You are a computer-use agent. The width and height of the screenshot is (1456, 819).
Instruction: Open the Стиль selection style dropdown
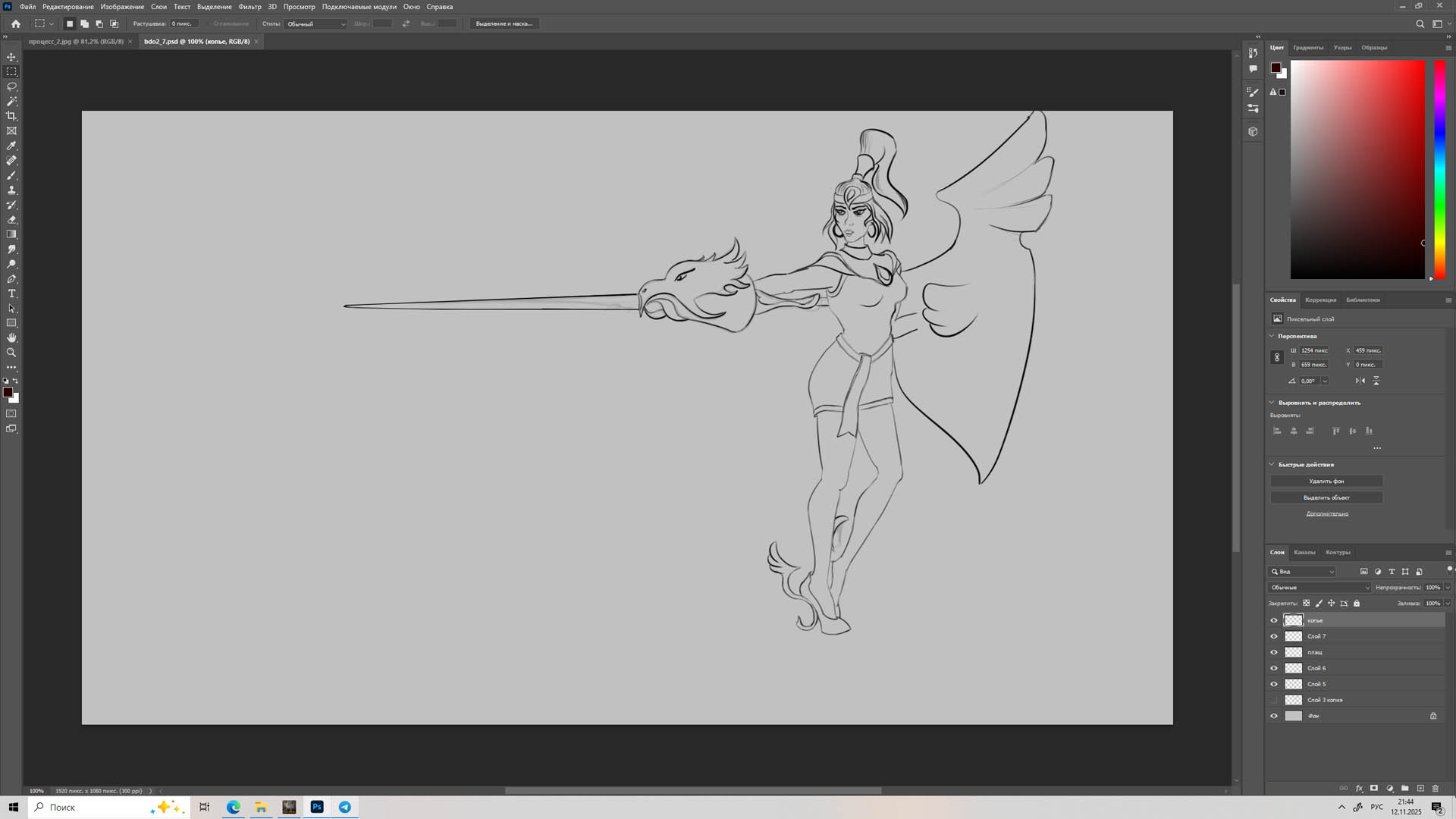click(x=315, y=24)
